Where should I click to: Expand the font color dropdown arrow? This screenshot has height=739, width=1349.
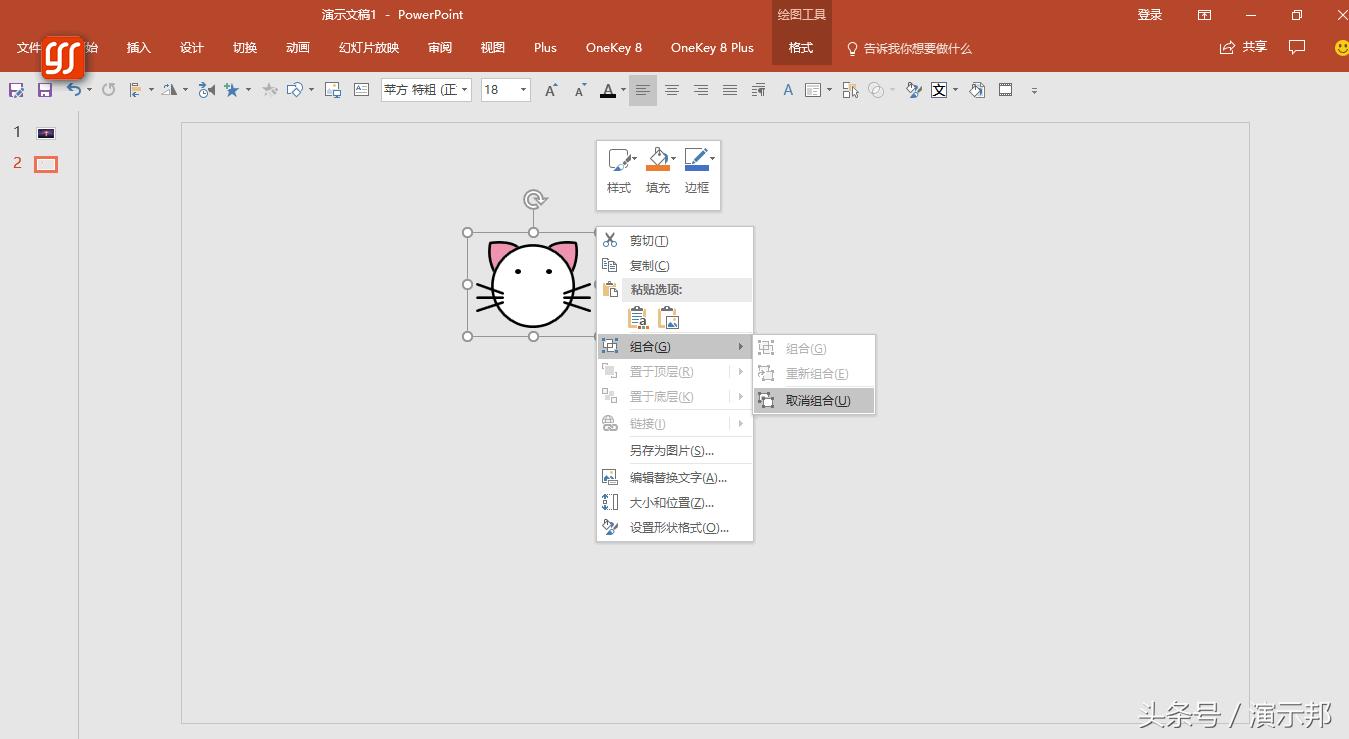coord(623,90)
